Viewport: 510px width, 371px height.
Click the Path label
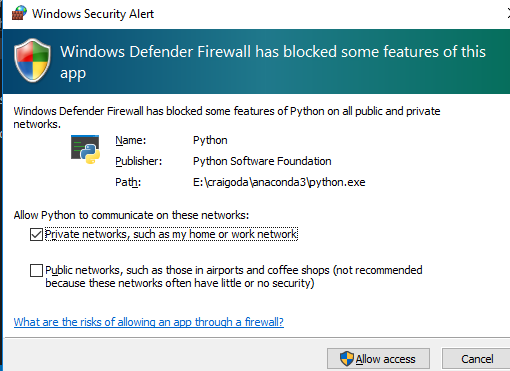tap(128, 182)
